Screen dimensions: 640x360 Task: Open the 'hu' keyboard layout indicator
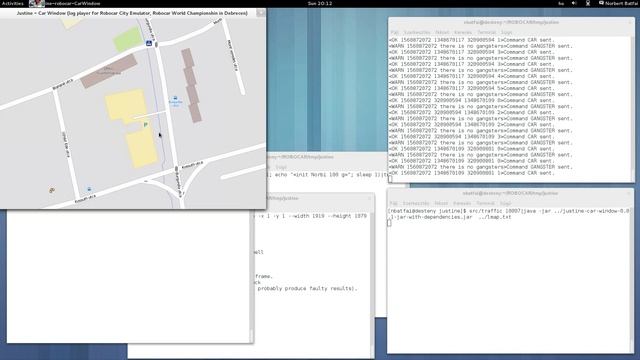(561, 3)
